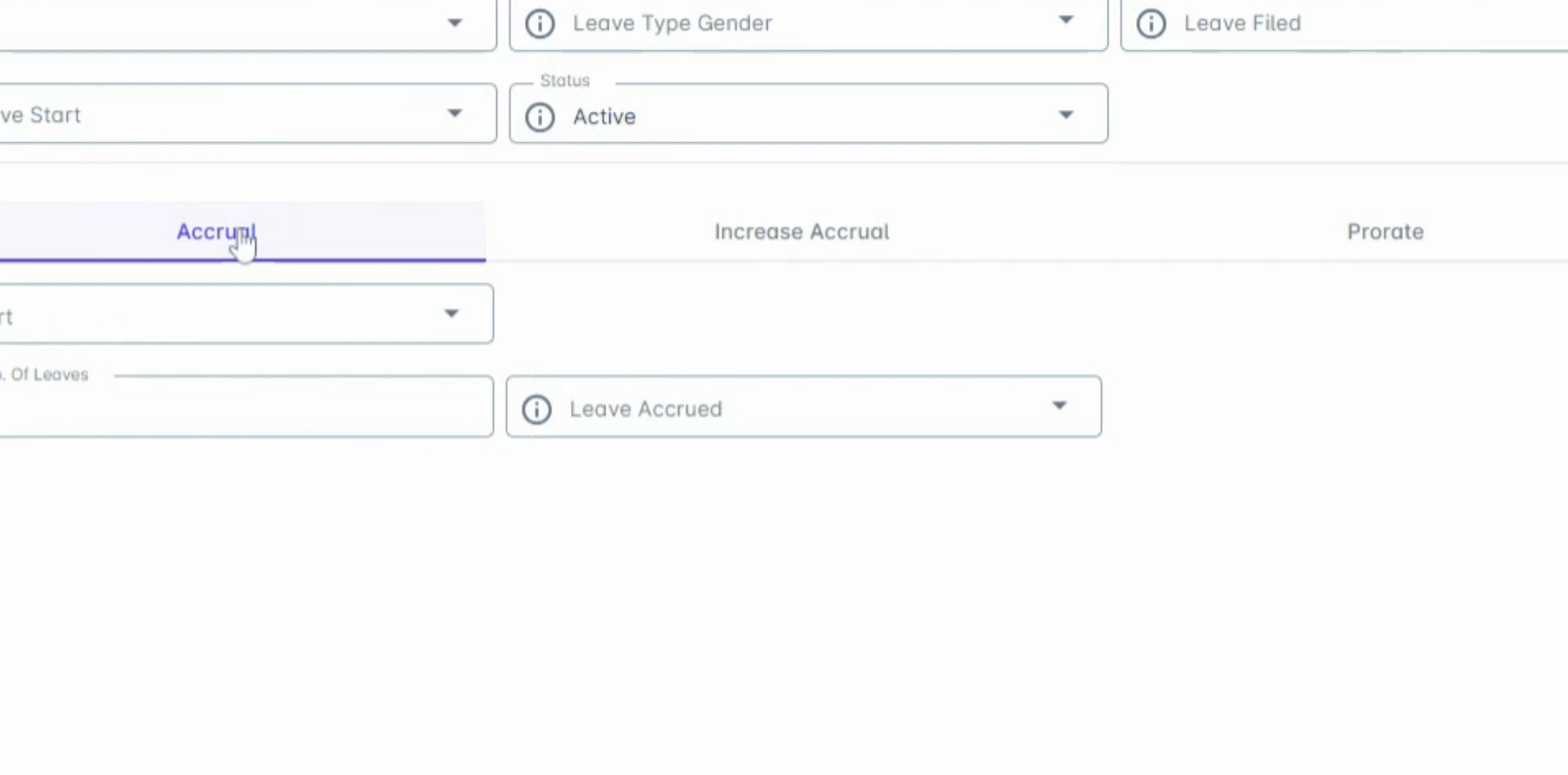Click the Active value in the Status field

604,116
